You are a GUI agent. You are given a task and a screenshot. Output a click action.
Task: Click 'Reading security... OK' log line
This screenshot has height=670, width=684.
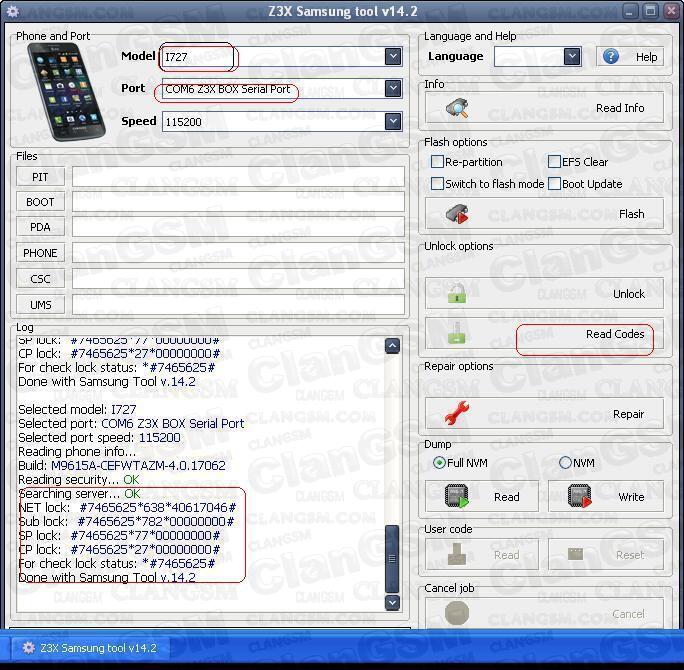[79, 479]
